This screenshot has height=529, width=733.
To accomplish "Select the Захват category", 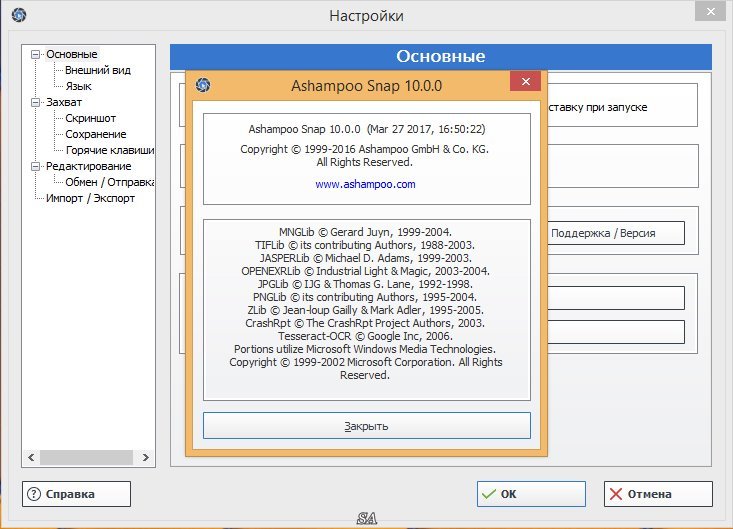I will (64, 102).
